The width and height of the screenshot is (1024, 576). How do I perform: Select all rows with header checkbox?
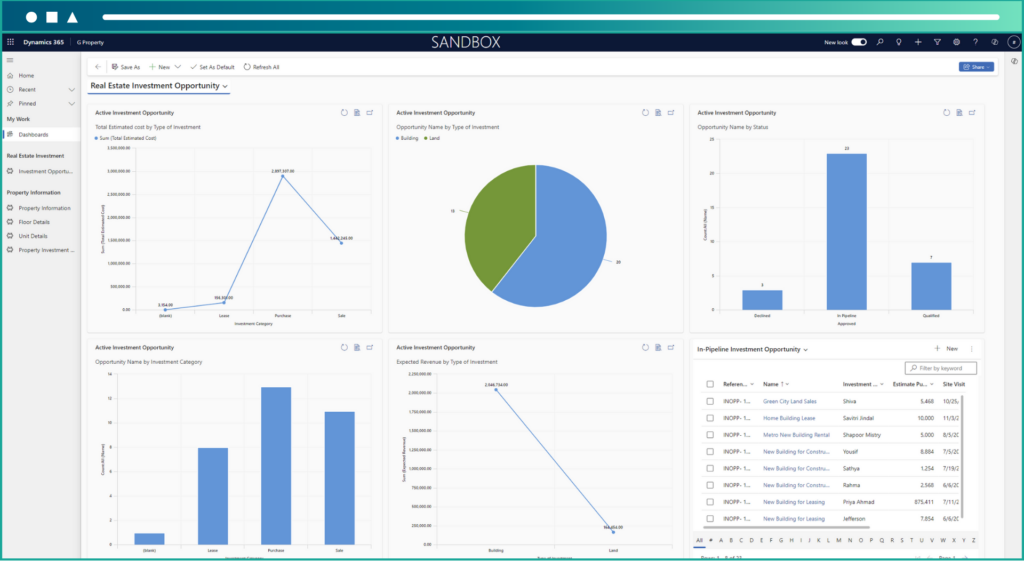click(710, 383)
